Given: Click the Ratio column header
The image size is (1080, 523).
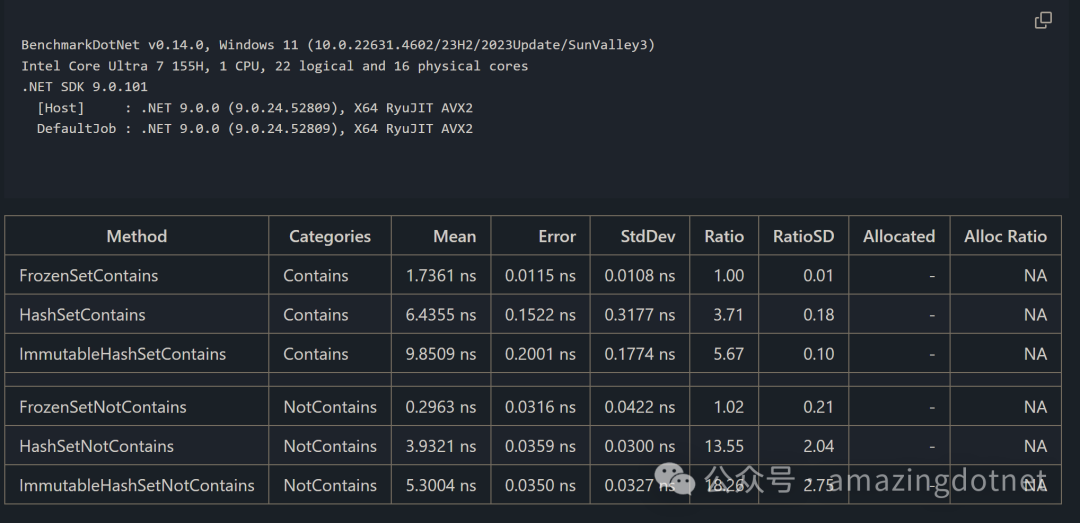Looking at the screenshot, I should [x=724, y=236].
